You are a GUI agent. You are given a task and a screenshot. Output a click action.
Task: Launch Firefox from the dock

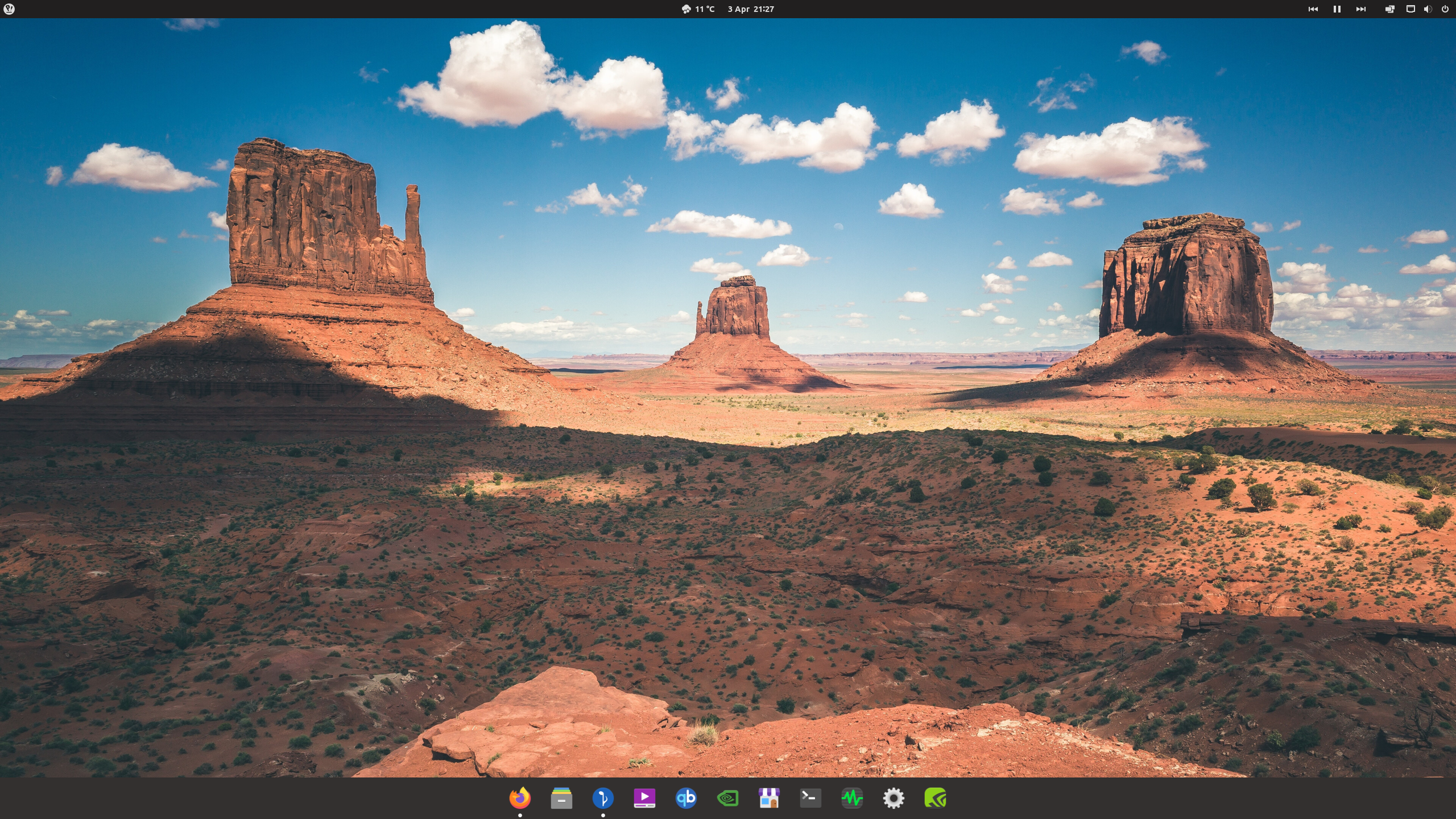tap(519, 798)
